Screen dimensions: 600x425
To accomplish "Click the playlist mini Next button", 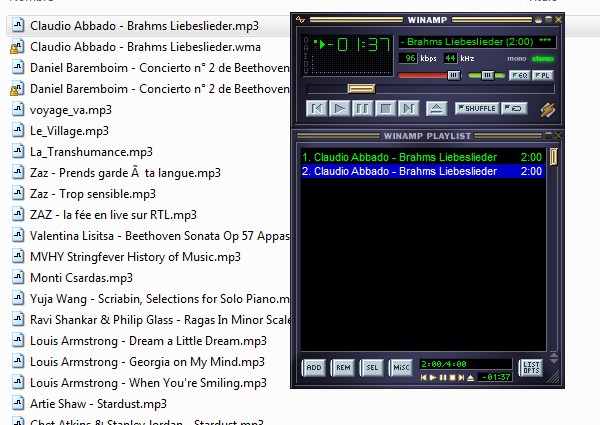I will [461, 378].
